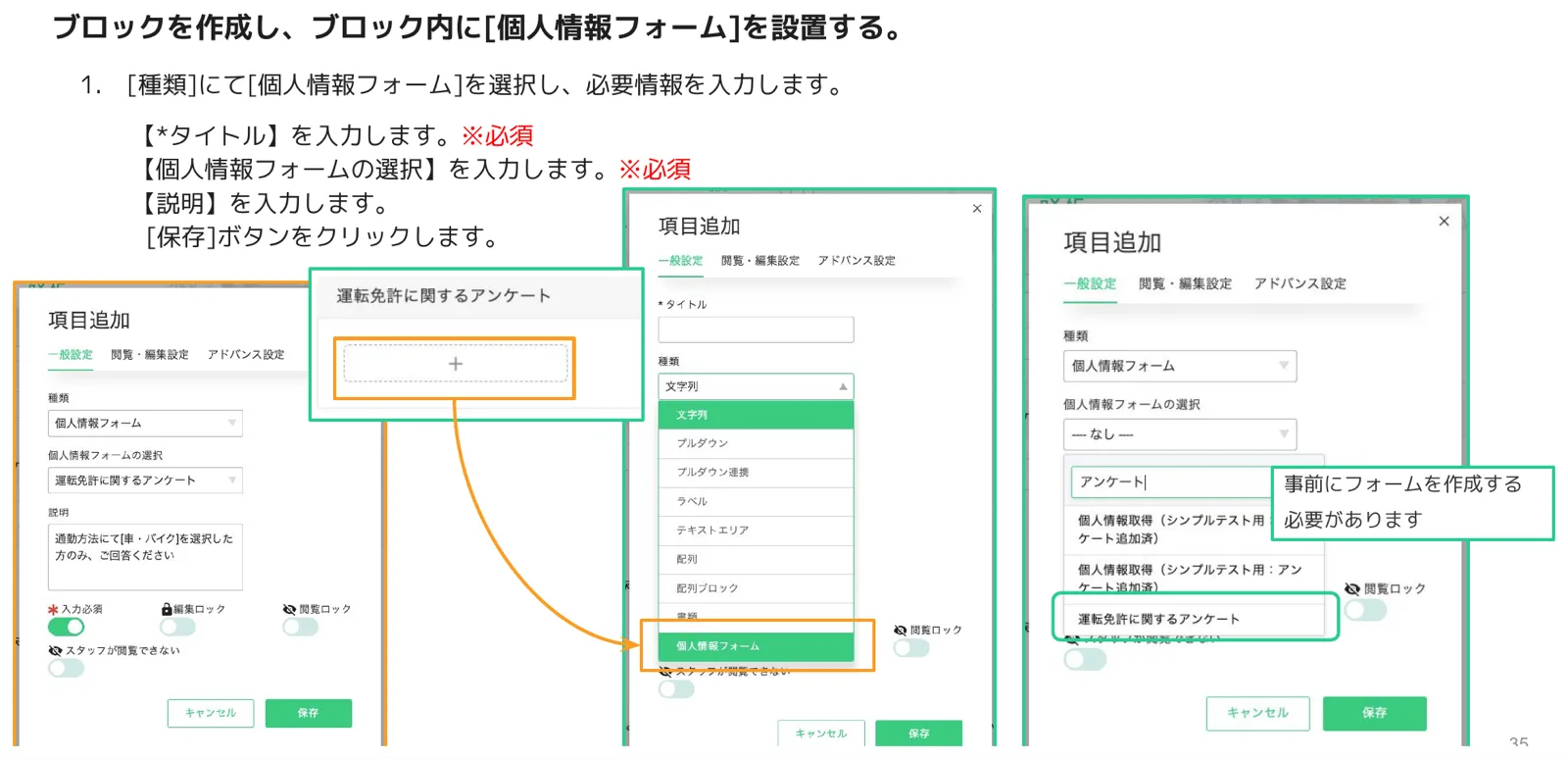
Task: Click キャンセル button in the right dialog
Action: 1258,713
